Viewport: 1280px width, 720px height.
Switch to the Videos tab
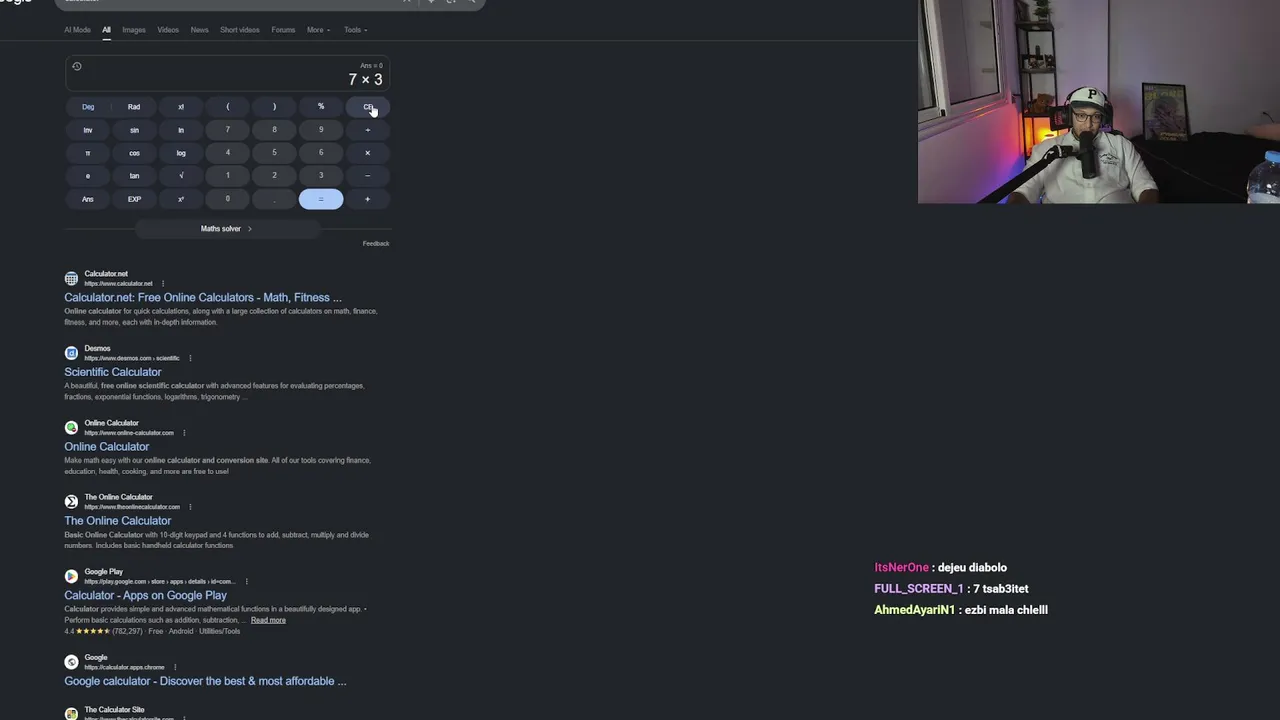[x=168, y=30]
